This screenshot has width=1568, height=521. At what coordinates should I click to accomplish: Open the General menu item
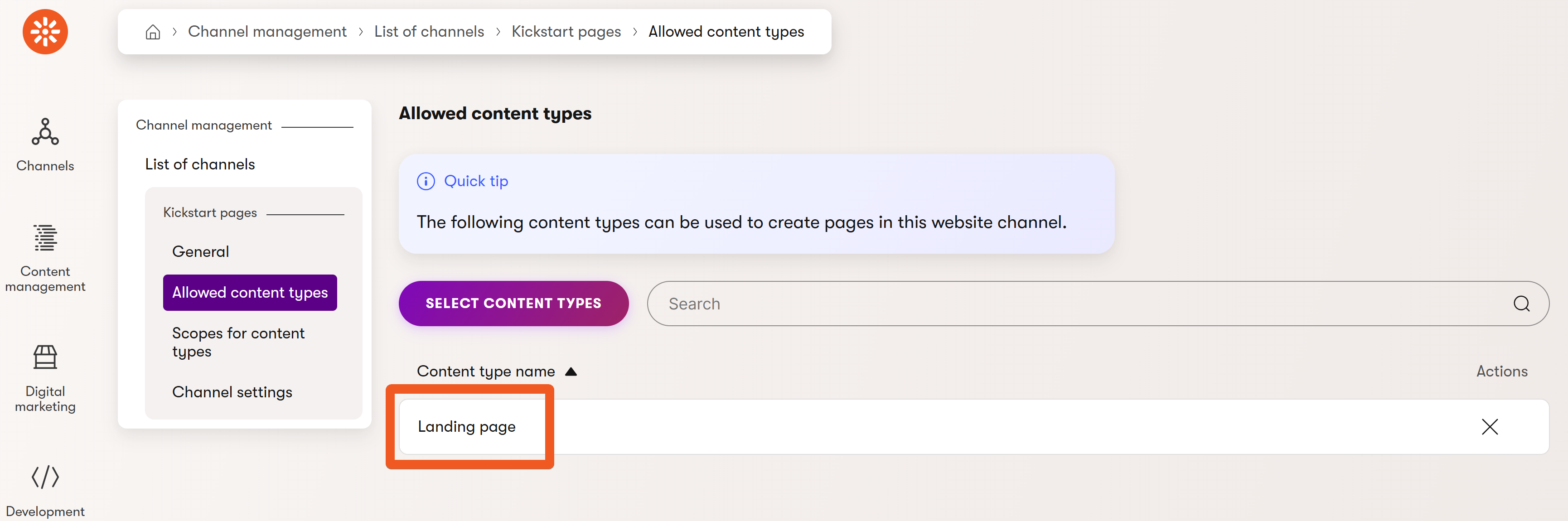[x=200, y=251]
